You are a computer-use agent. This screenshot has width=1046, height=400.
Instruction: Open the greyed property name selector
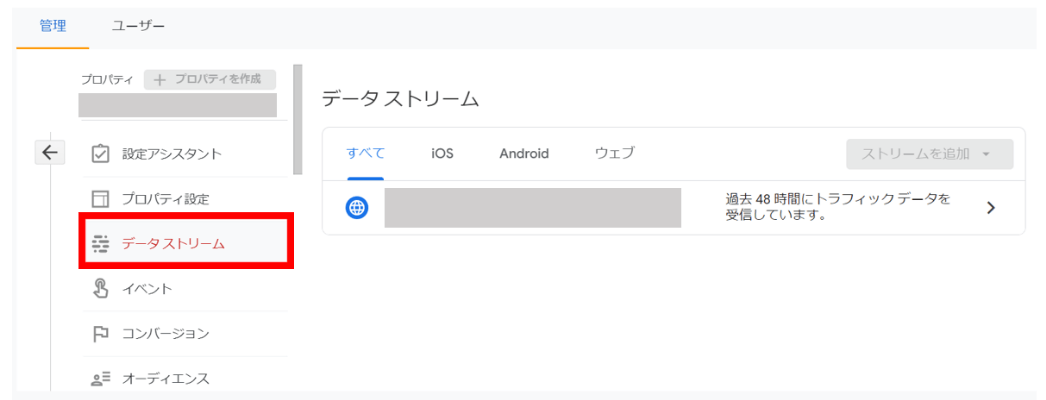(177, 105)
